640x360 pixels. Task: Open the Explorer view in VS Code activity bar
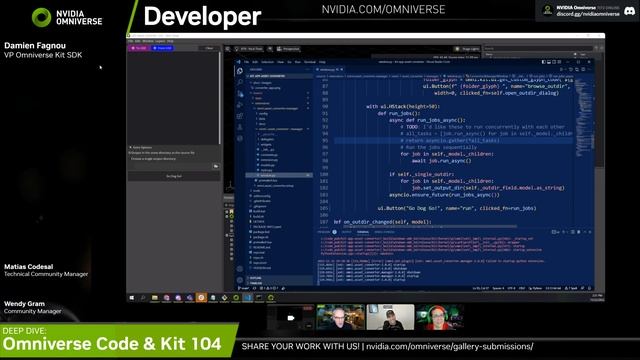[x=240, y=71]
